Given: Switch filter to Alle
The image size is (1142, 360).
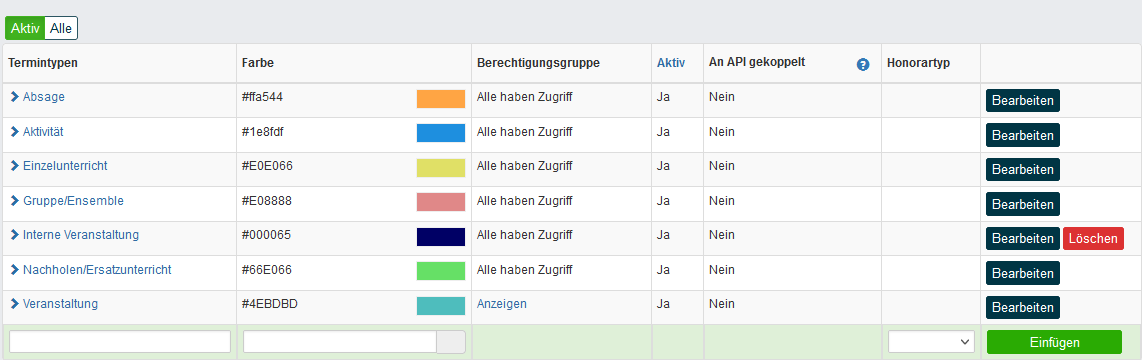Looking at the screenshot, I should tap(61, 28).
